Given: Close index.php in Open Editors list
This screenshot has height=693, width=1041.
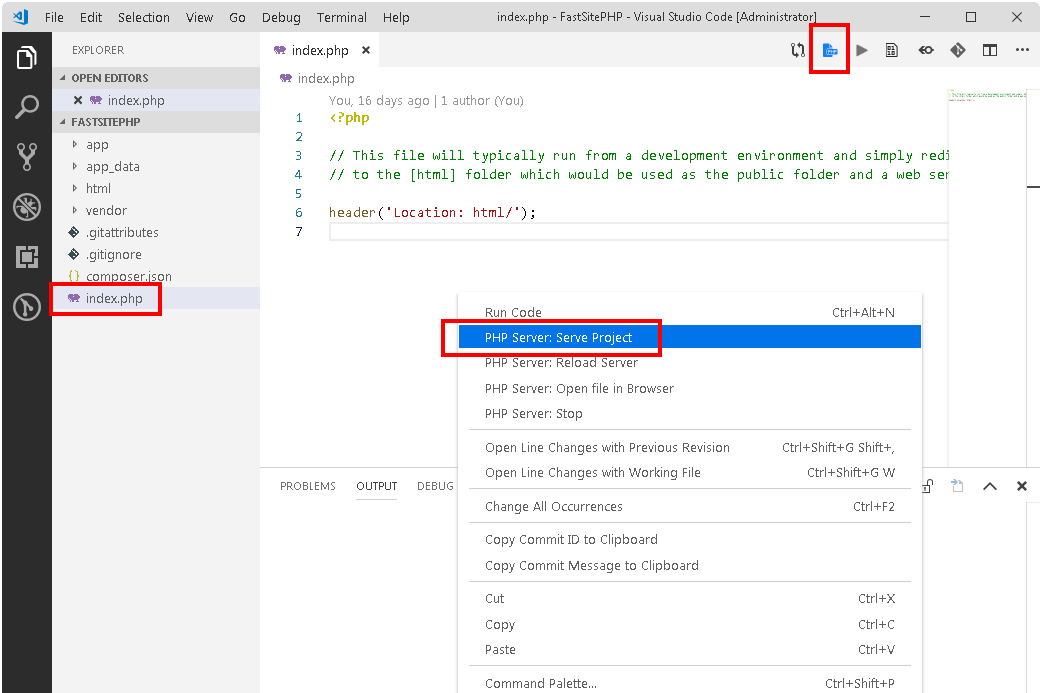Looking at the screenshot, I should tap(78, 100).
